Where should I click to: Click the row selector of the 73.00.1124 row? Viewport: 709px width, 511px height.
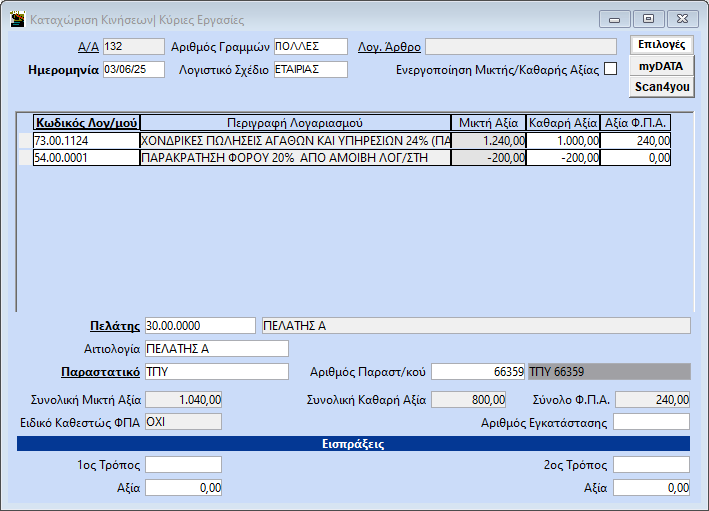tap(26, 141)
